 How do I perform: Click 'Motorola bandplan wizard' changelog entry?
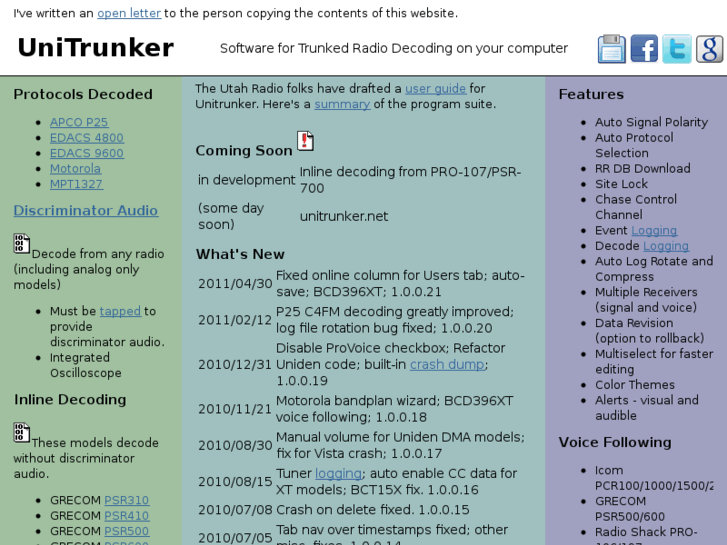395,409
